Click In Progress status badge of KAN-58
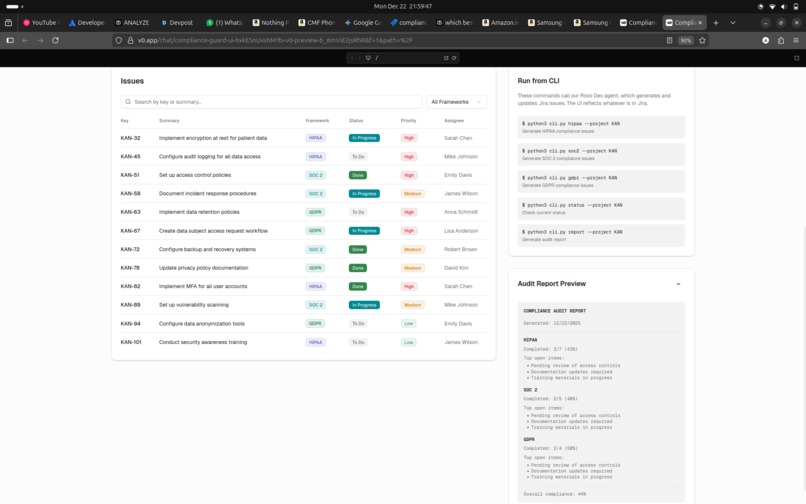 point(364,193)
